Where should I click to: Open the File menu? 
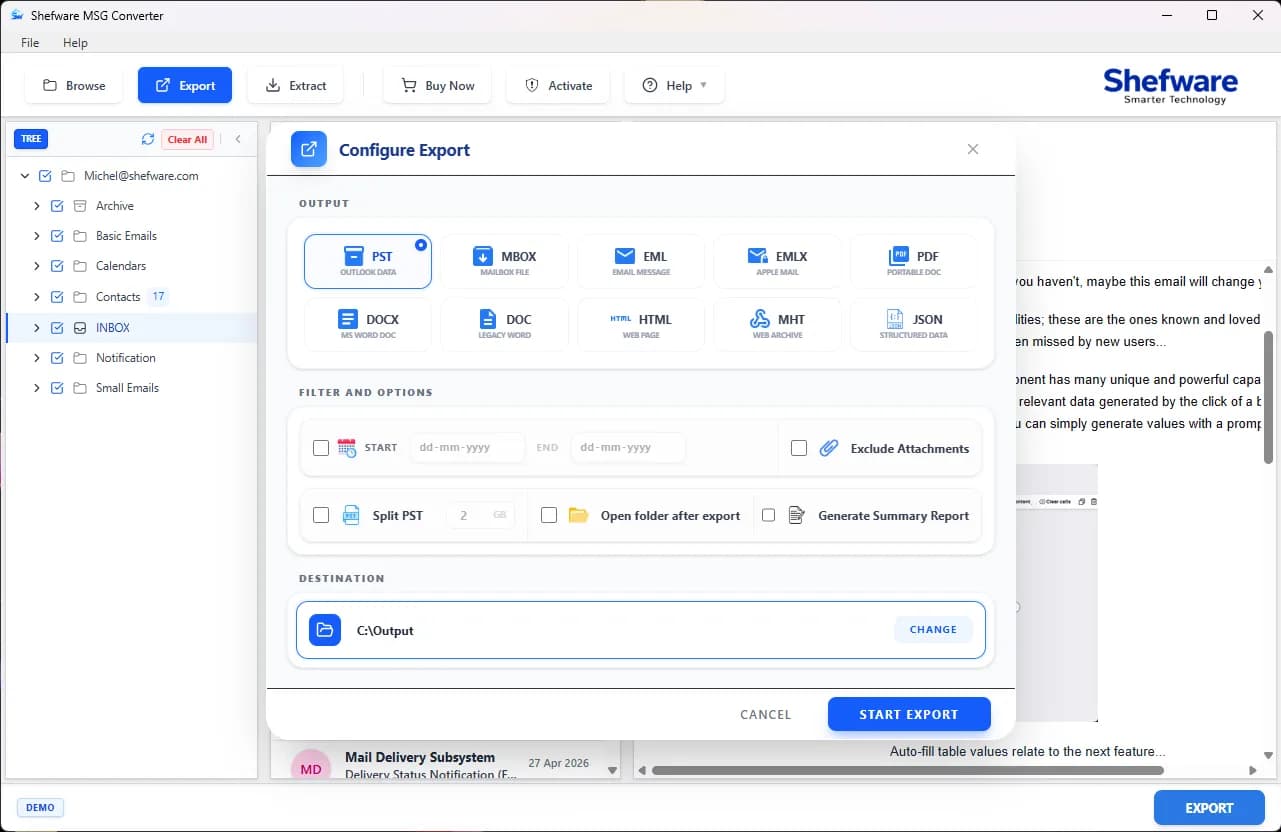(x=30, y=43)
